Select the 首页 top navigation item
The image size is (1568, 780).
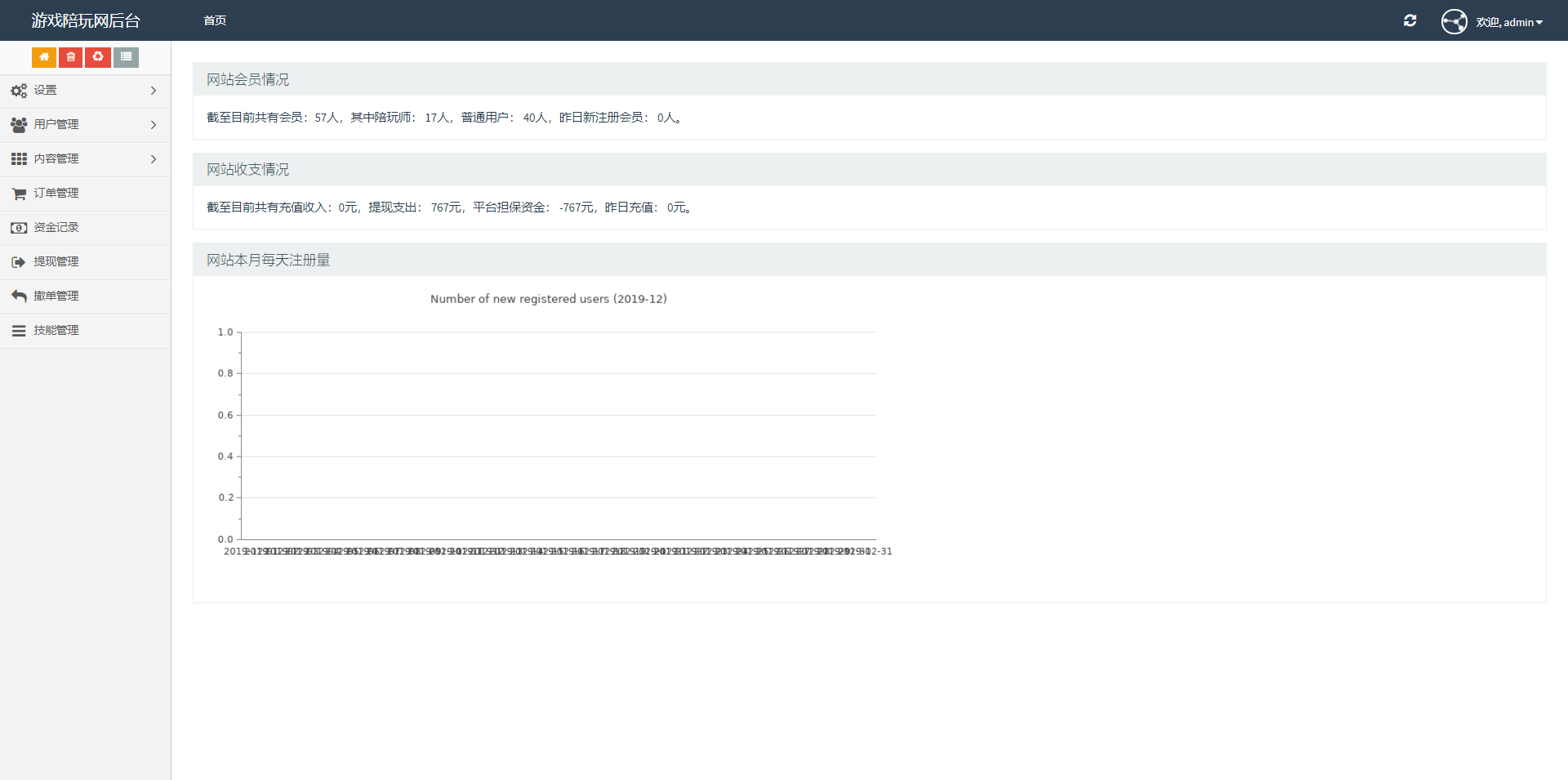point(215,20)
